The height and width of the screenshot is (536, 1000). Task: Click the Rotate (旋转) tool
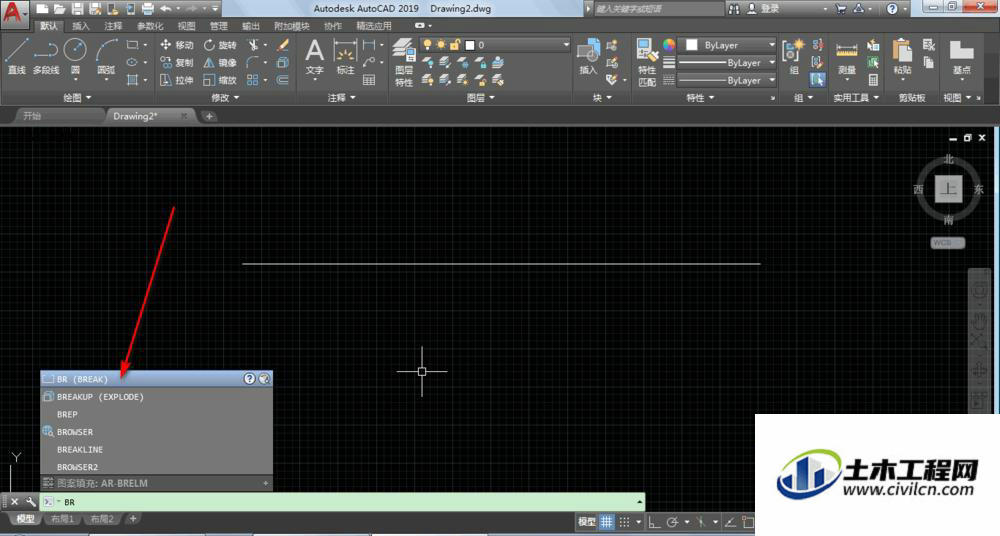220,45
